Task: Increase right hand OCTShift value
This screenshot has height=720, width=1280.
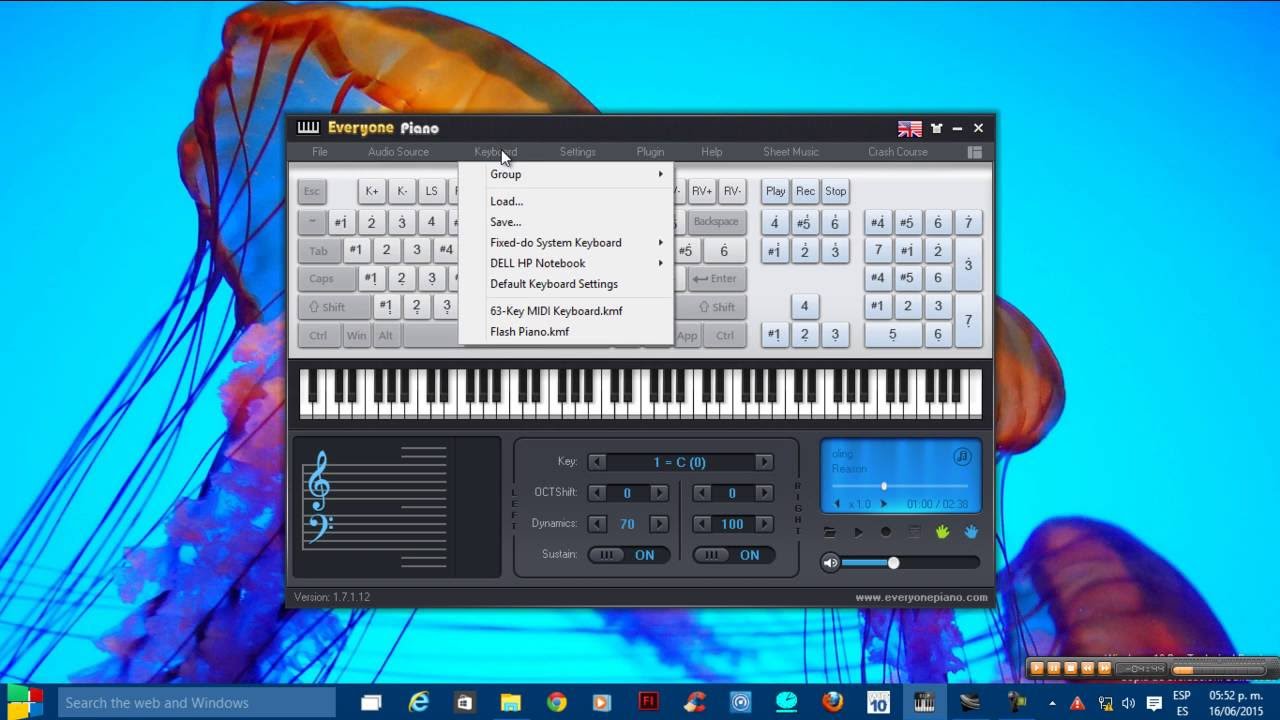Action: coord(764,493)
